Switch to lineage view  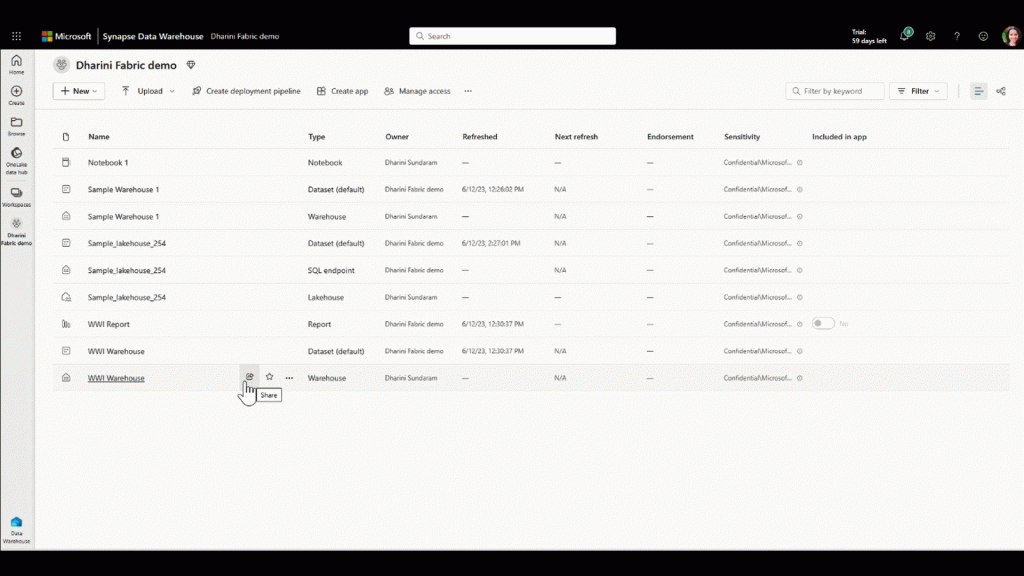pos(1001,91)
